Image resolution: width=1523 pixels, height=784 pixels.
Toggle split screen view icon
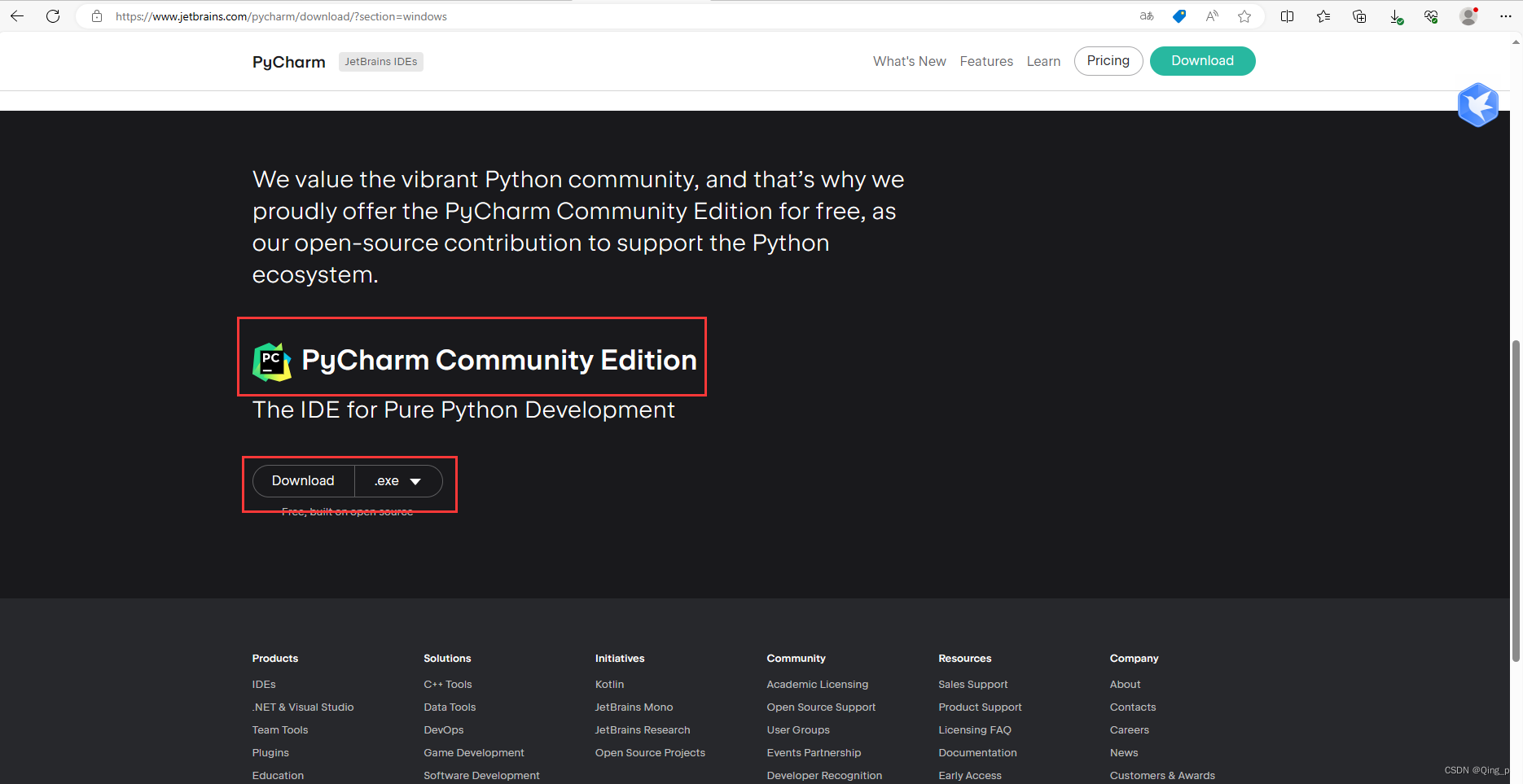1287,16
